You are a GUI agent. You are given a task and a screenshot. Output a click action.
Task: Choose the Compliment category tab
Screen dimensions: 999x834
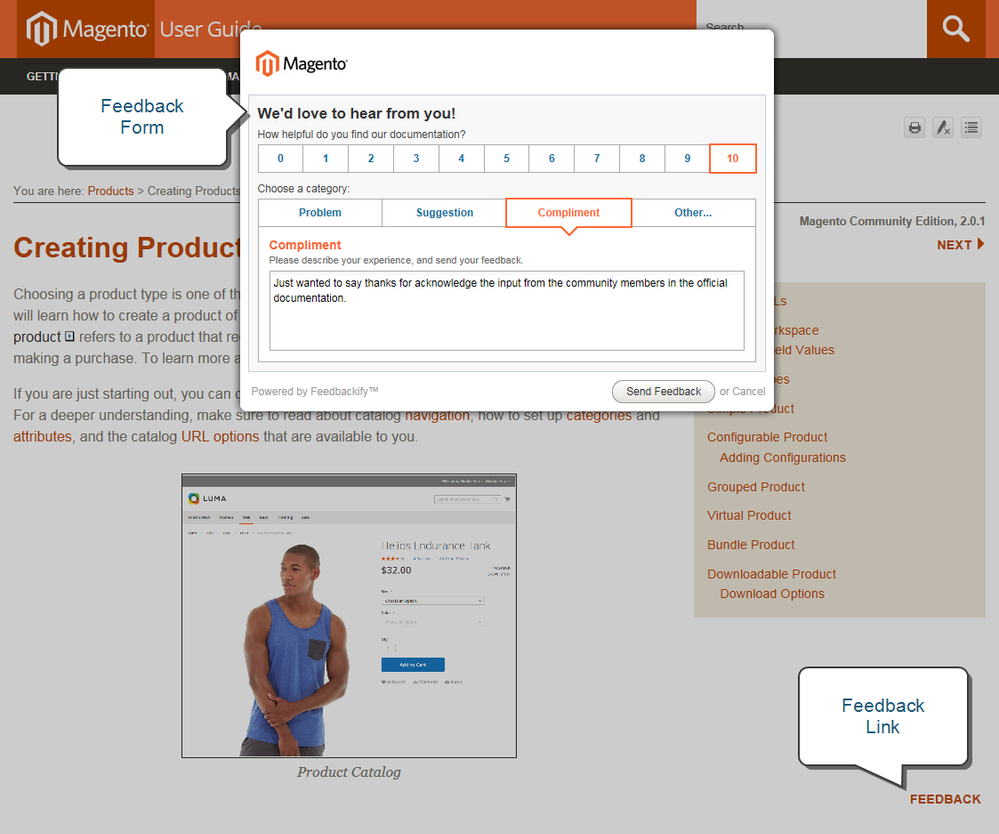pos(568,213)
